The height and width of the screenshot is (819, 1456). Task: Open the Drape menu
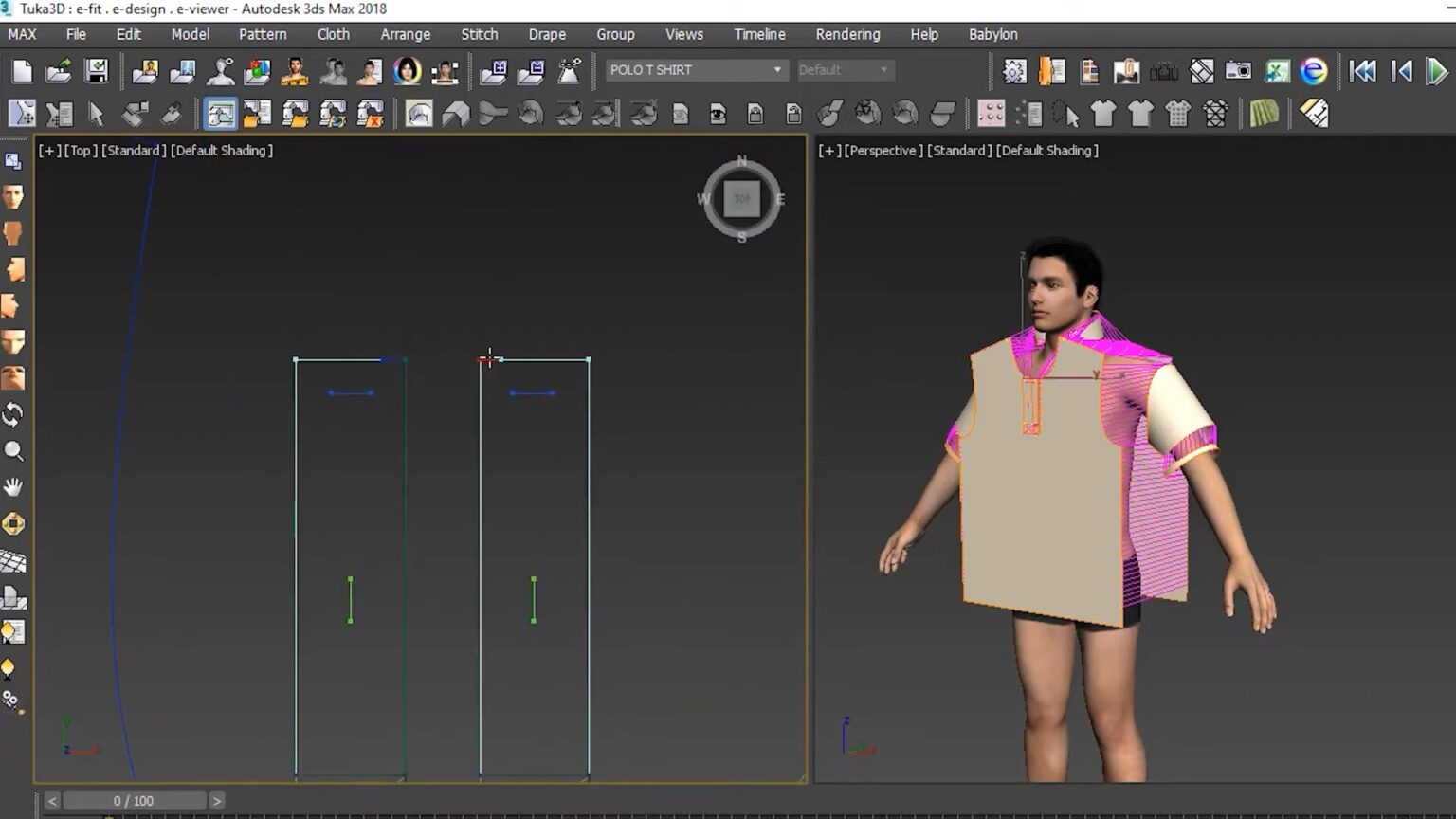(x=547, y=34)
